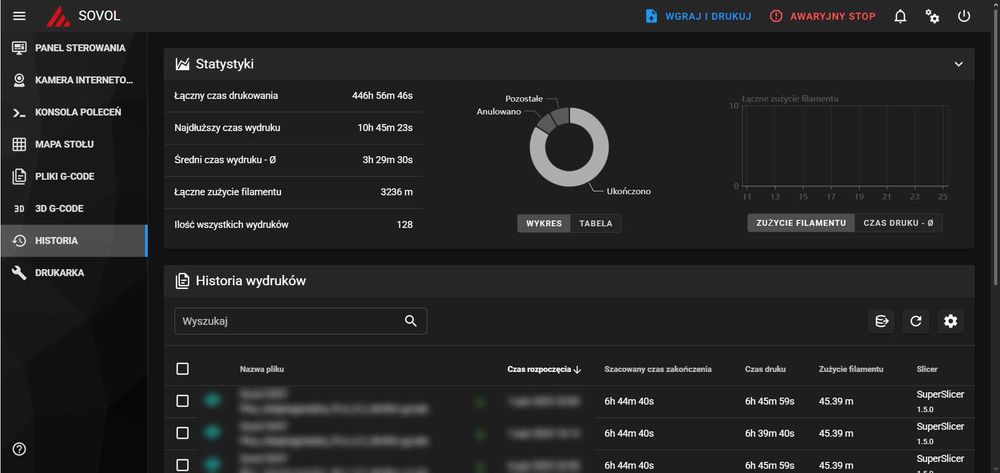Click the Awaryjny Stop emergency button
1000x473 pixels.
(x=823, y=16)
